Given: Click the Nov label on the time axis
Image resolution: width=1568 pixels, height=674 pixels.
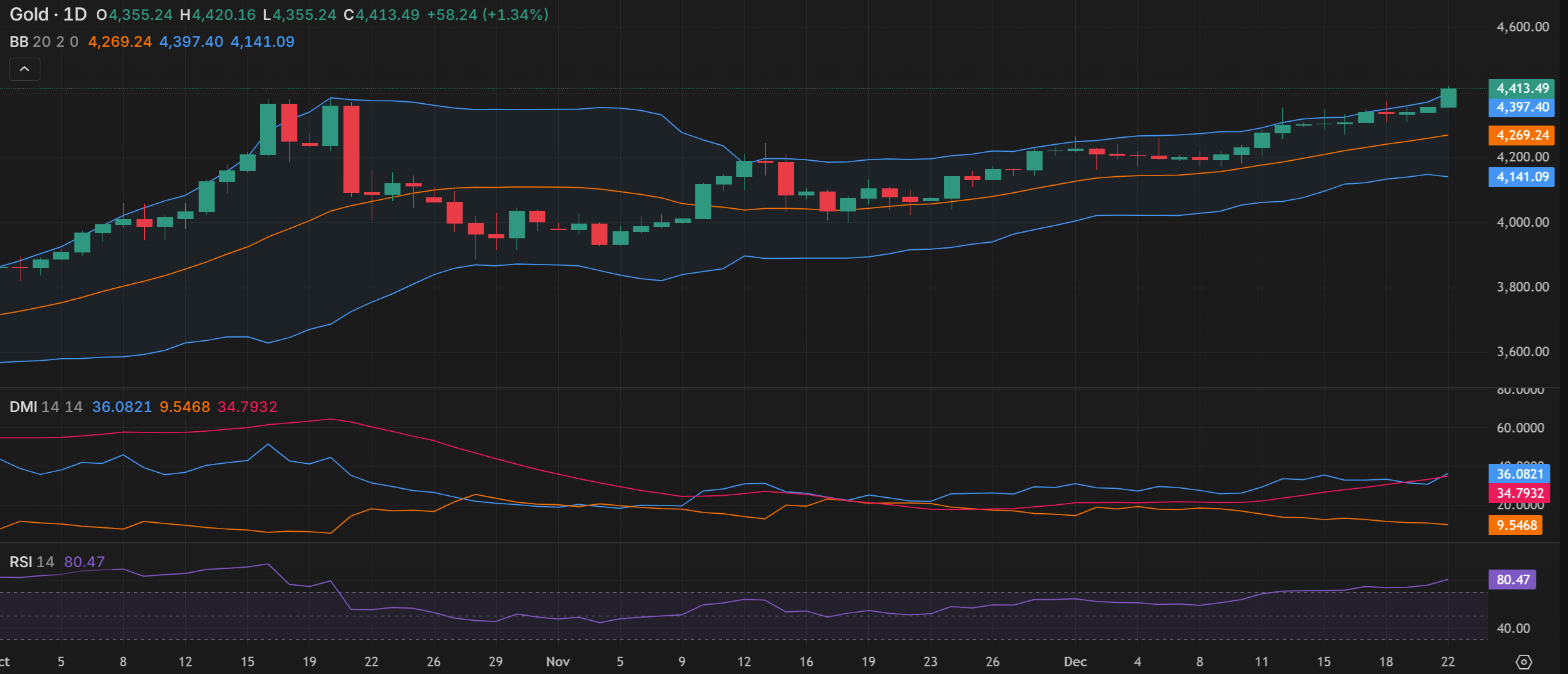Looking at the screenshot, I should pos(557,662).
